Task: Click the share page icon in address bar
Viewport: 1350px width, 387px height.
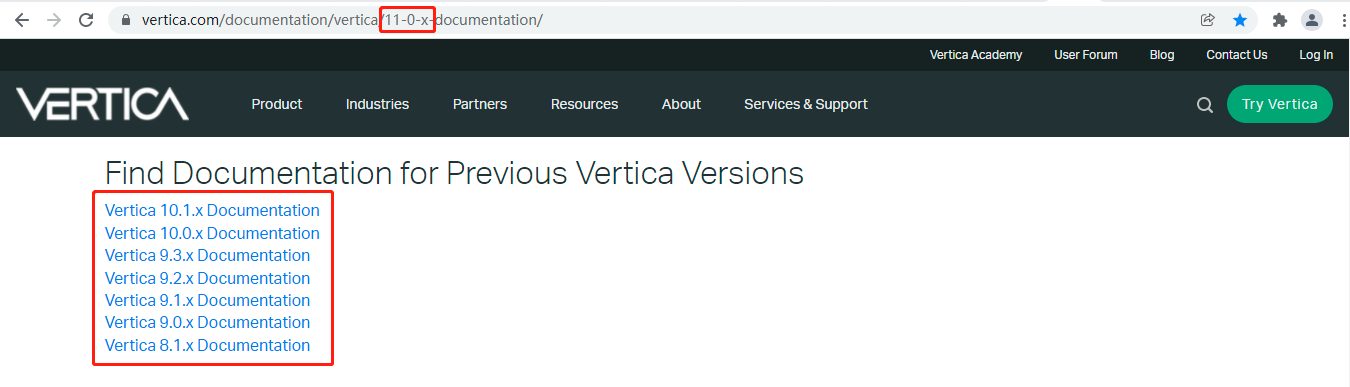Action: 1208,20
